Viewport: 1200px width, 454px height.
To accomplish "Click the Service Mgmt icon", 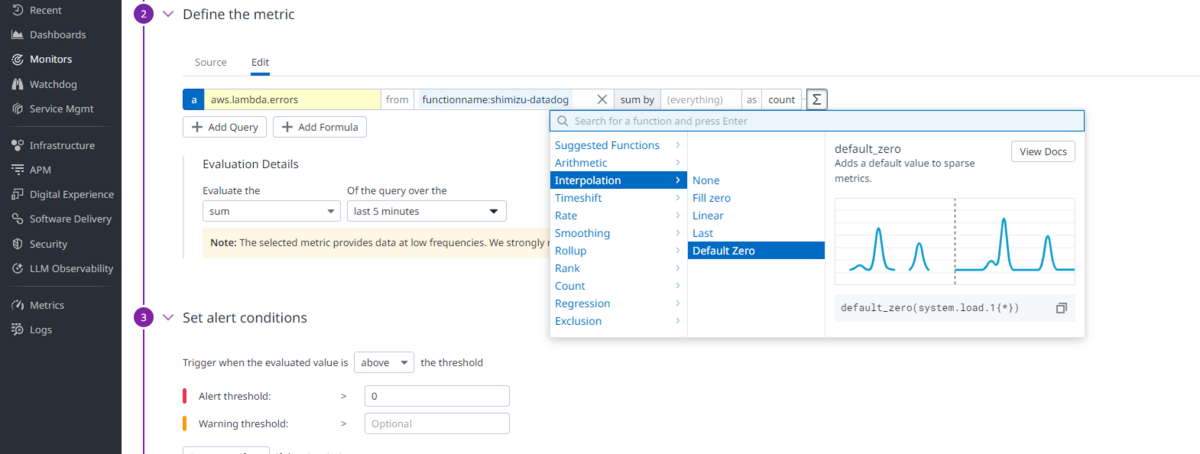I will 17,108.
